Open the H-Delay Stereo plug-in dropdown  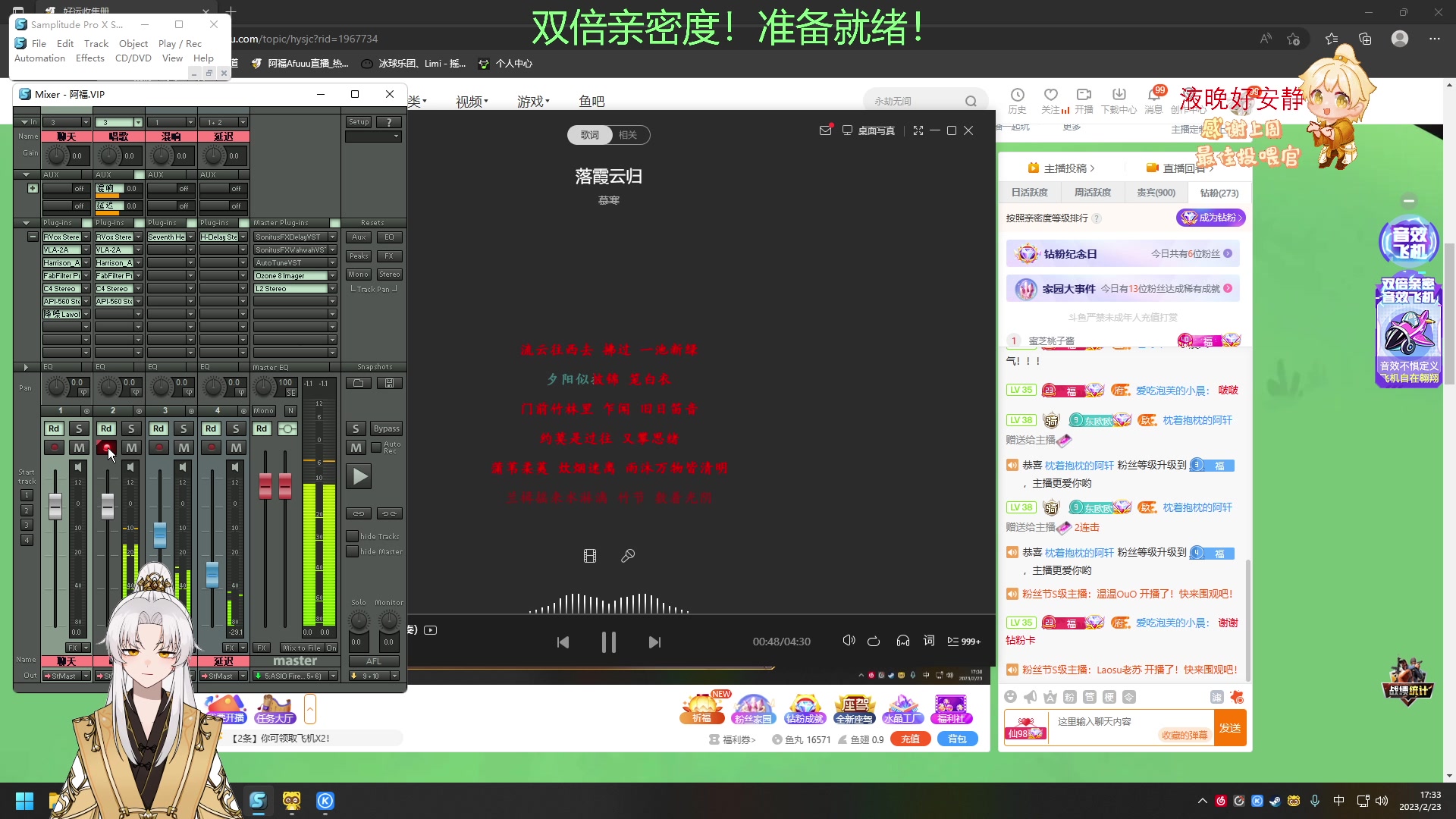[243, 237]
